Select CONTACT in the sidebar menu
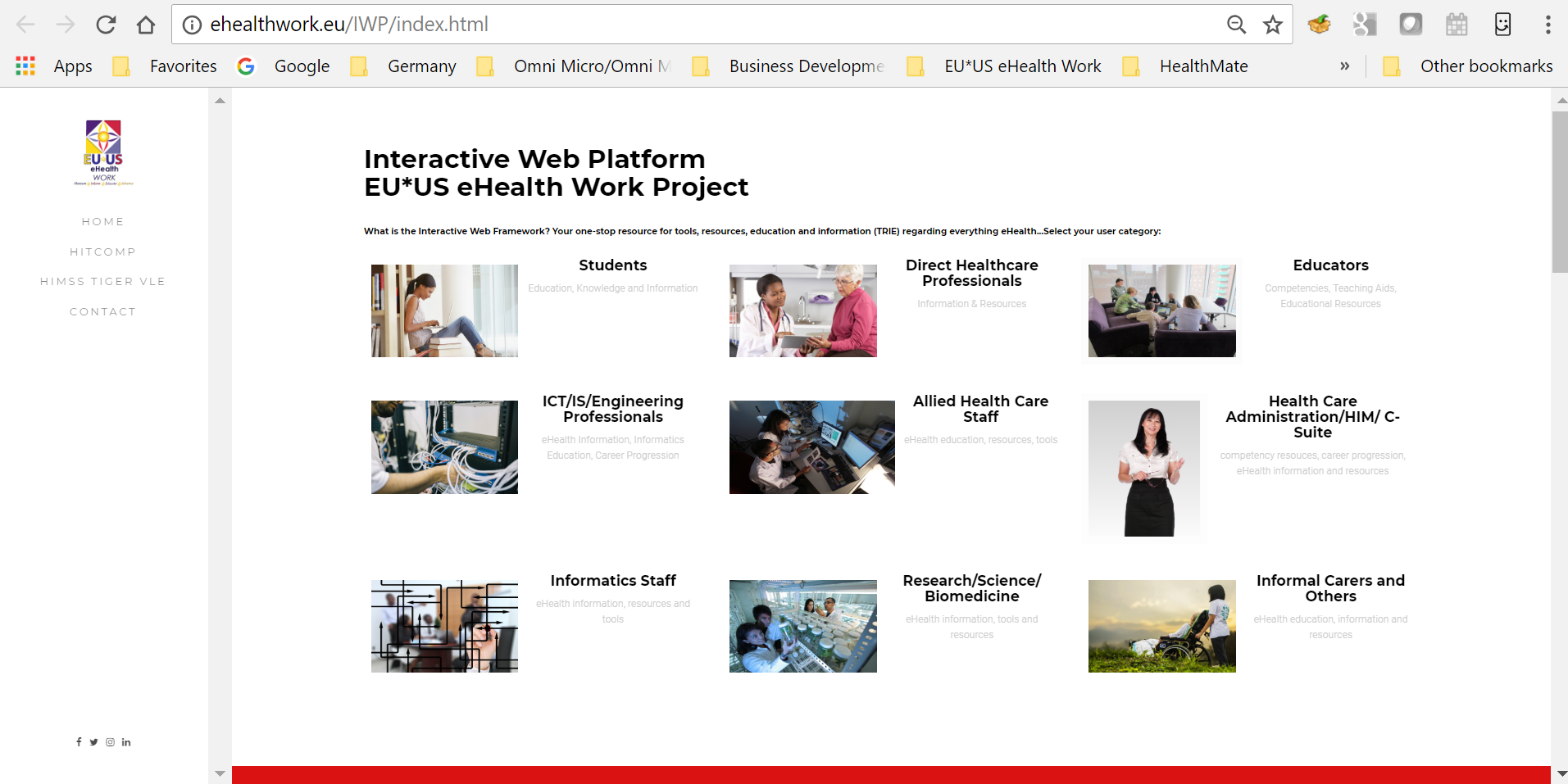The image size is (1568, 784). click(x=102, y=311)
